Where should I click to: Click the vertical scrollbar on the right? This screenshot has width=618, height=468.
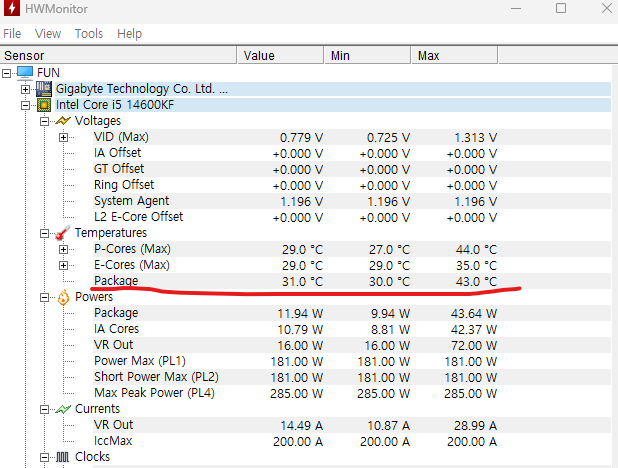click(614, 266)
